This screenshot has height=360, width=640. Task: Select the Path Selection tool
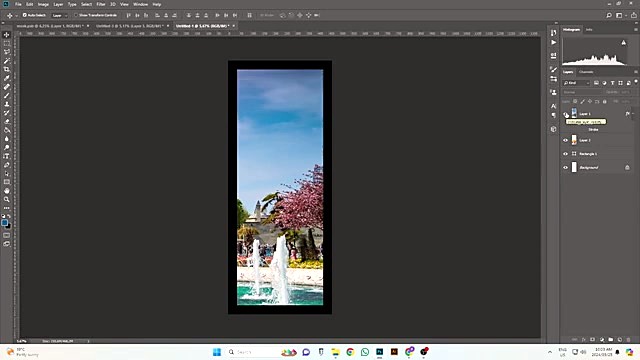(7, 173)
